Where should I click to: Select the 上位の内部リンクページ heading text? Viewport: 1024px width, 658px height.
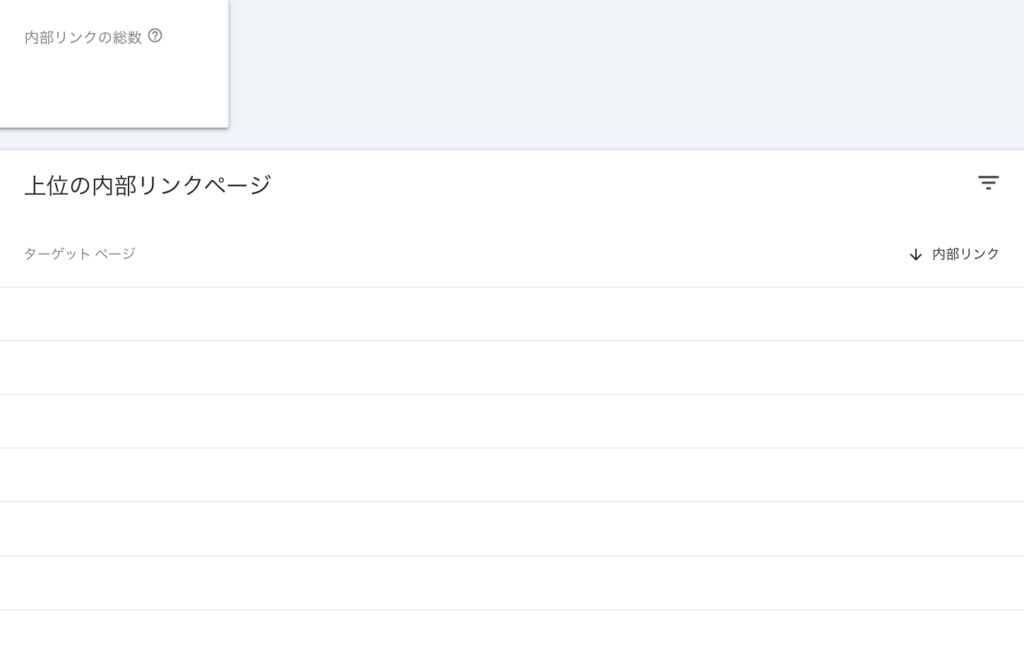(x=148, y=185)
